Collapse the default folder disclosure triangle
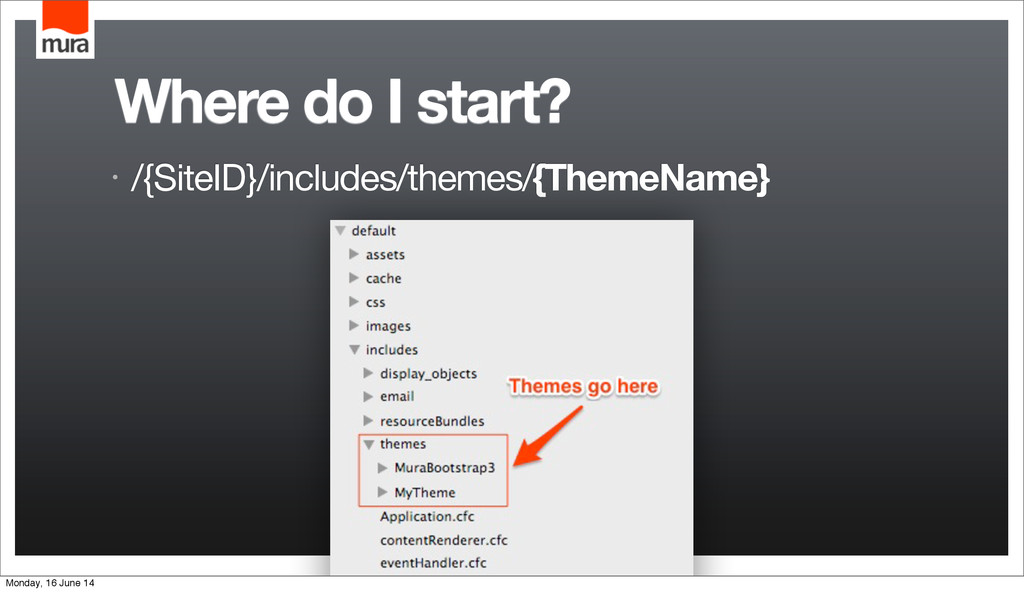 coord(340,231)
